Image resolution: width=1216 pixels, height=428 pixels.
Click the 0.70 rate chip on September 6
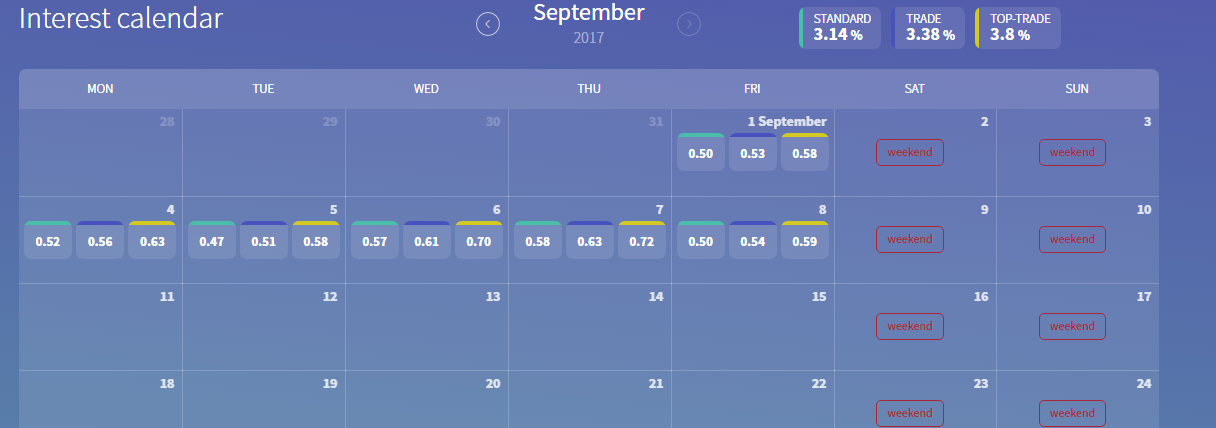(x=478, y=240)
